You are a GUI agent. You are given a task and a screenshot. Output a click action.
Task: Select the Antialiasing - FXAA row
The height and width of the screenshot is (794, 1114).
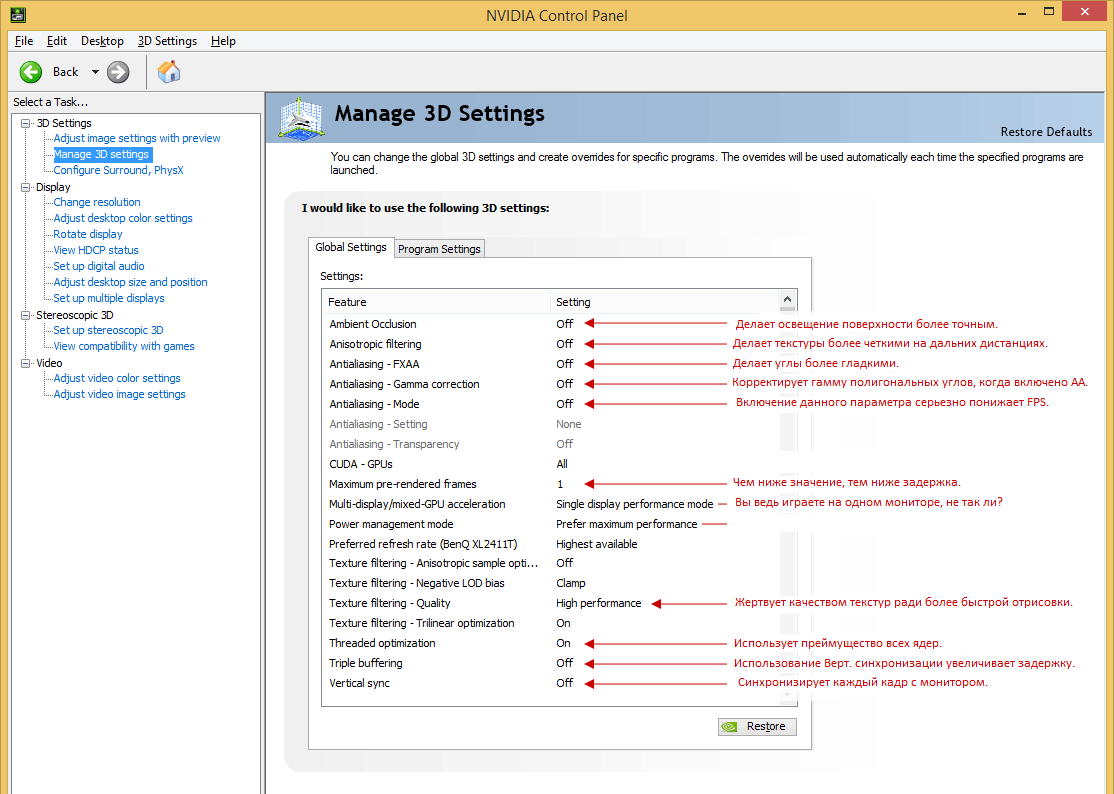point(551,364)
